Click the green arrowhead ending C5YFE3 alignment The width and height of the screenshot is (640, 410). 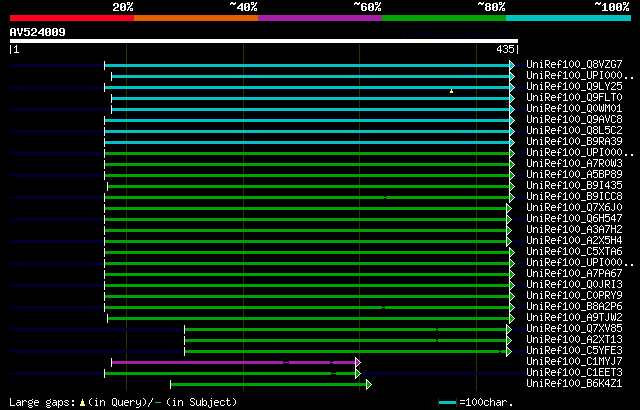click(x=509, y=352)
